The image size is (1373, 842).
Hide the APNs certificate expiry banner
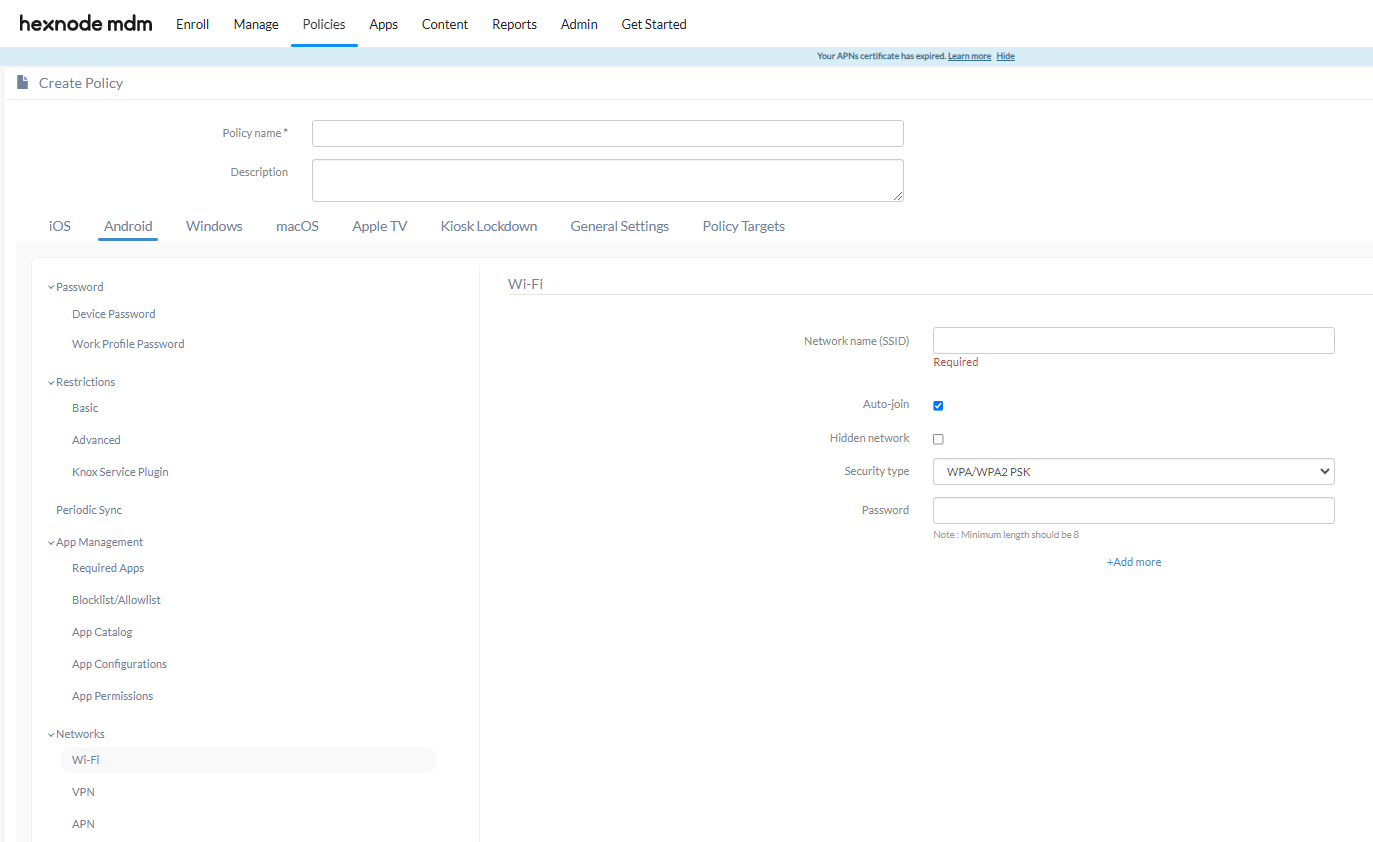[1005, 56]
